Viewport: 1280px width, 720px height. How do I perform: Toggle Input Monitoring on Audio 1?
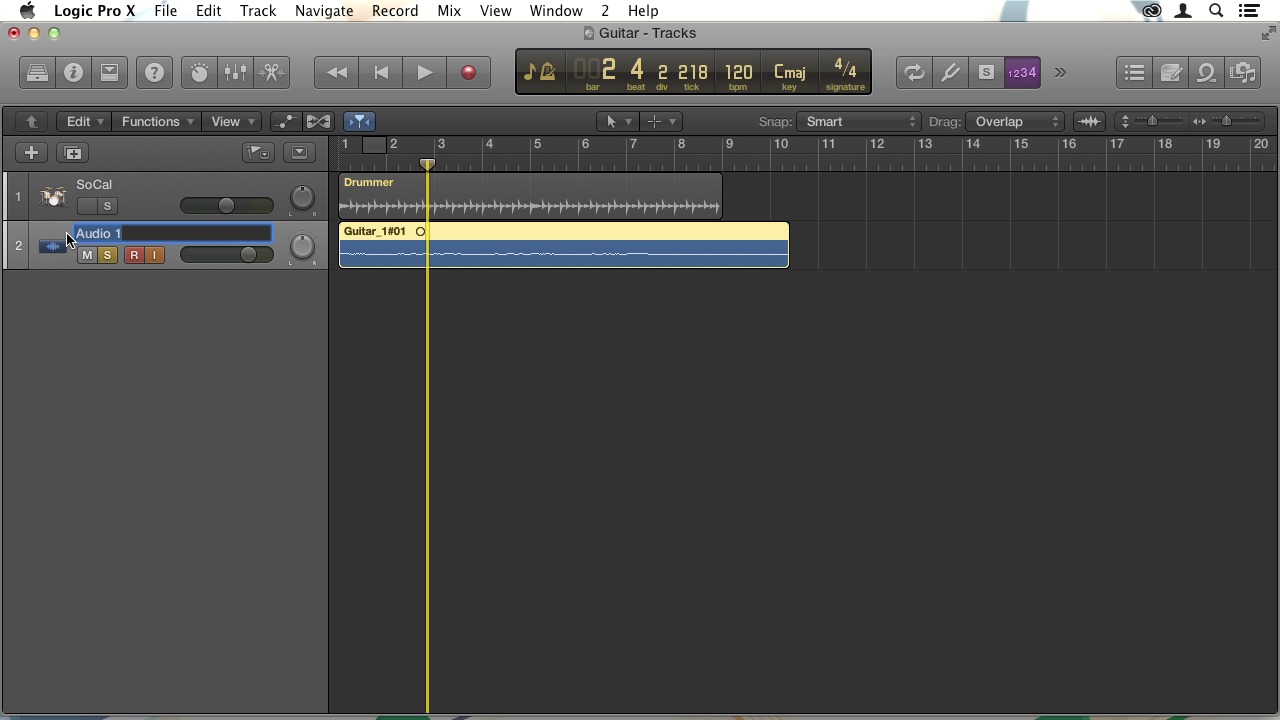tap(154, 256)
